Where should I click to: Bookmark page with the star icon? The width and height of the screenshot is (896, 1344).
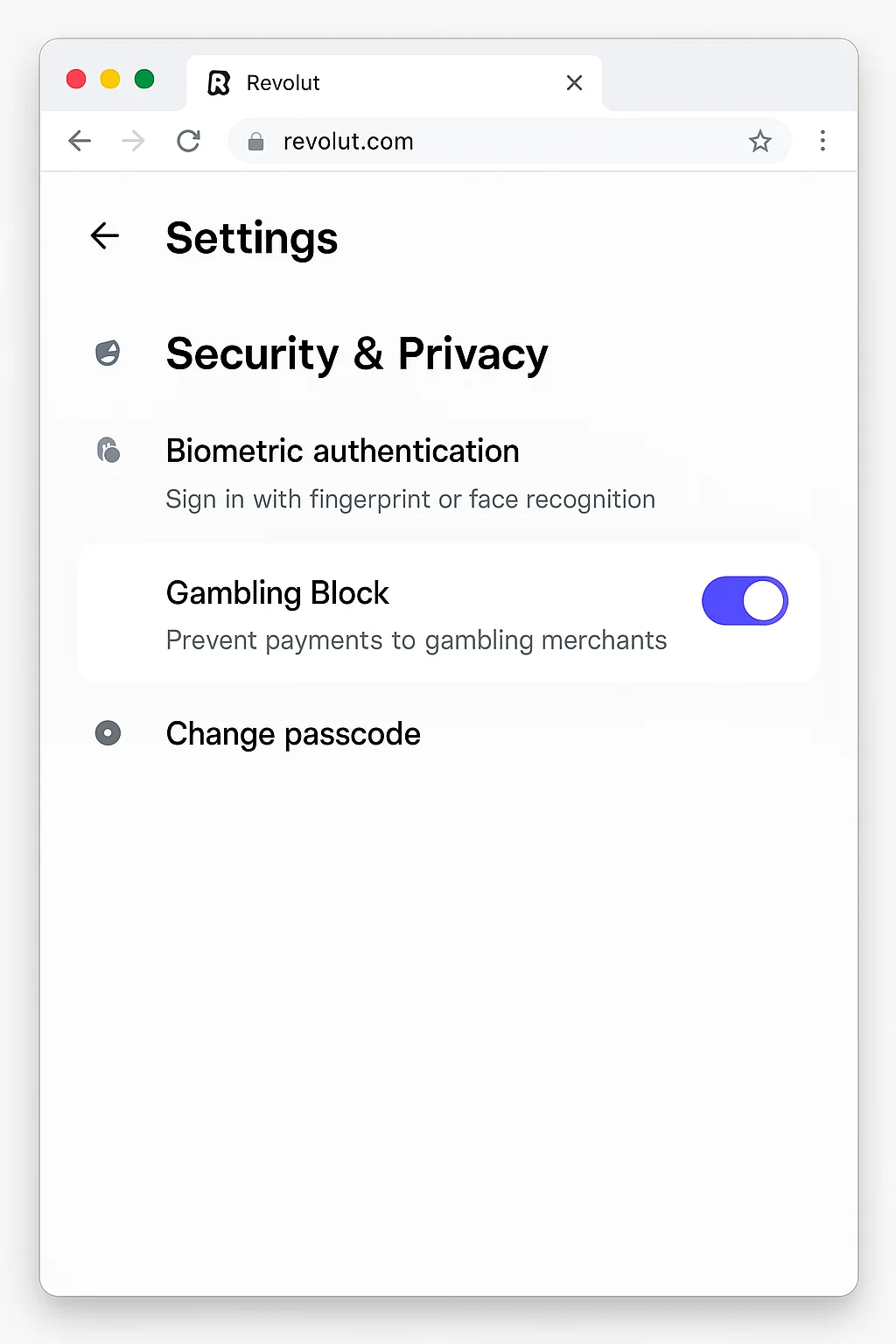pos(759,141)
